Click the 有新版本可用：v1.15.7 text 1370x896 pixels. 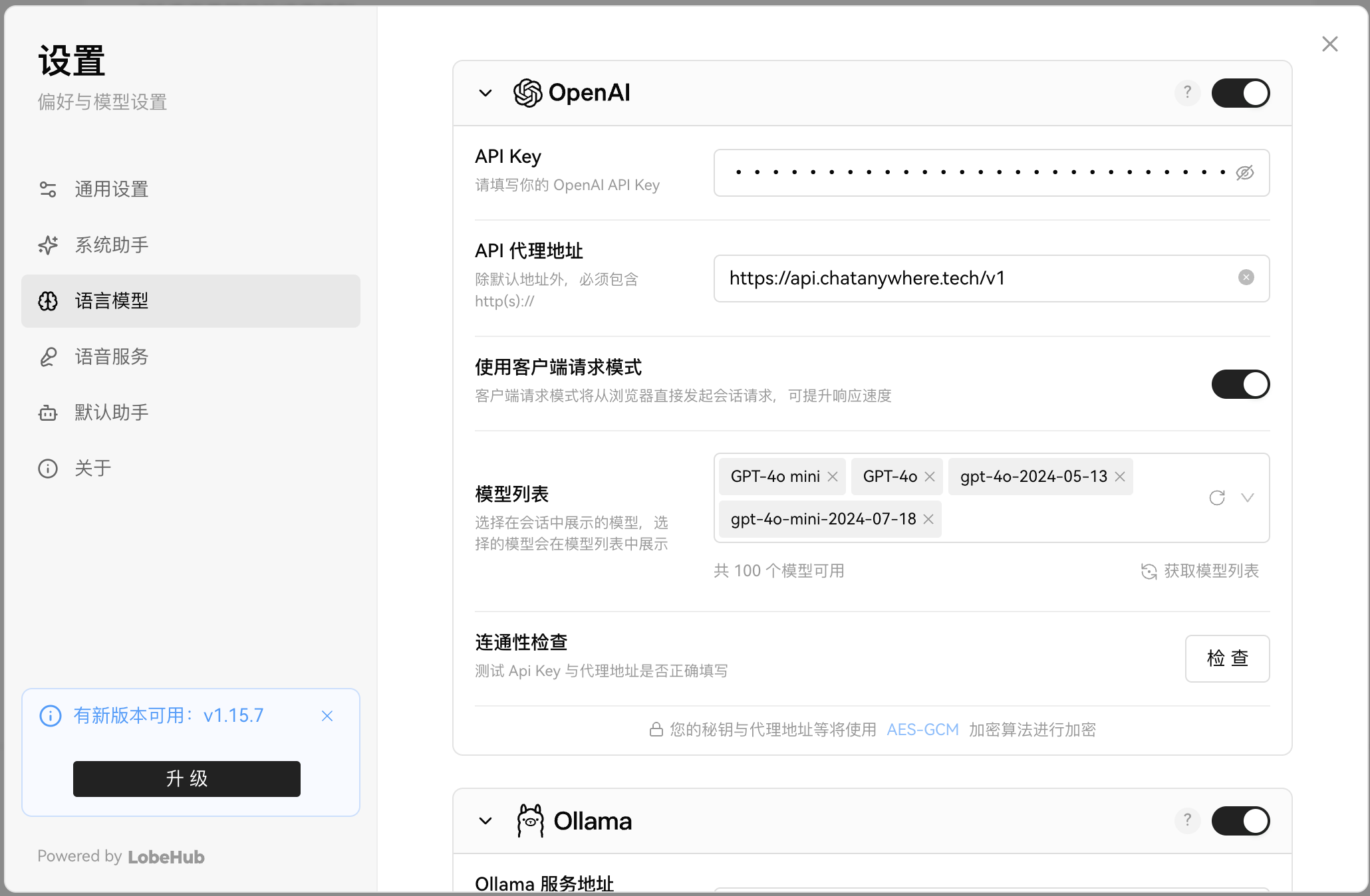169,716
